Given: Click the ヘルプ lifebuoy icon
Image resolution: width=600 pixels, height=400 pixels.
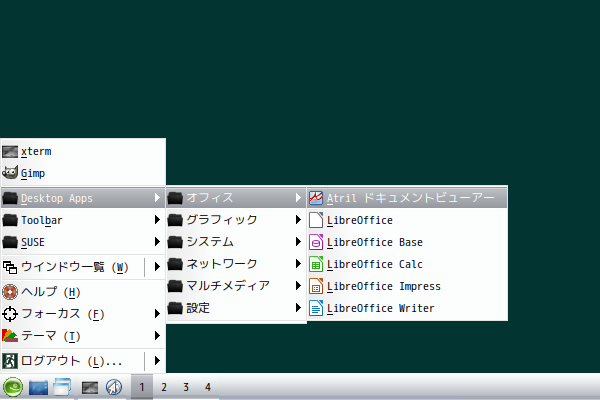Looking at the screenshot, I should [10, 292].
